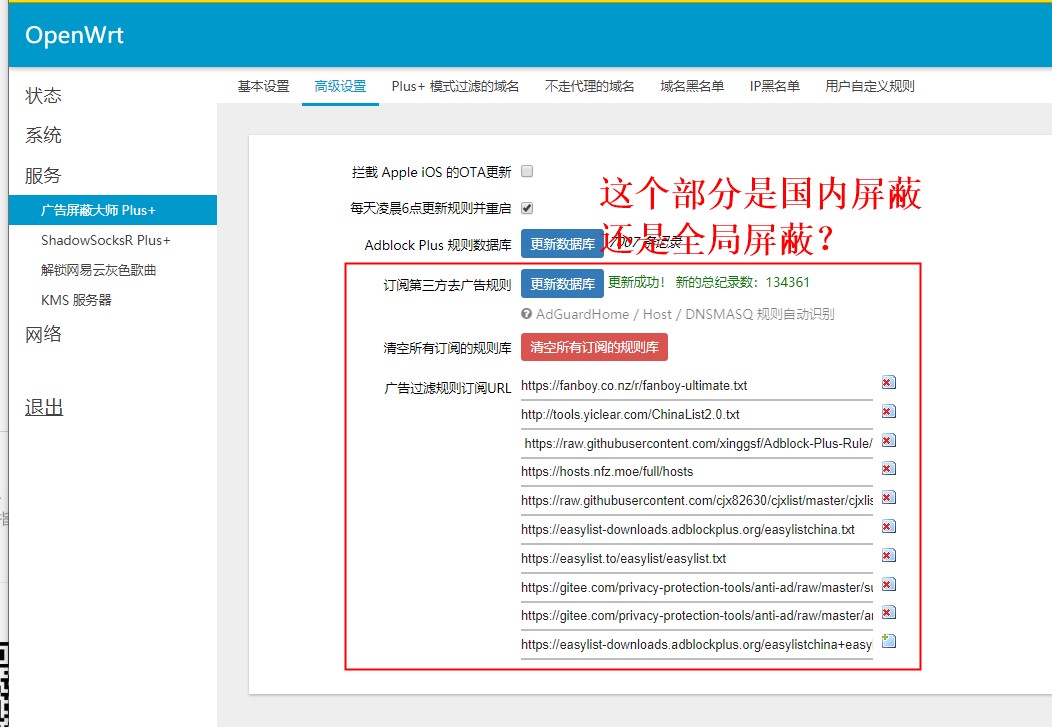Delete the fanboy-ultimate.txt subscription URL
Viewport: 1052px width, 727px height.
[888, 382]
